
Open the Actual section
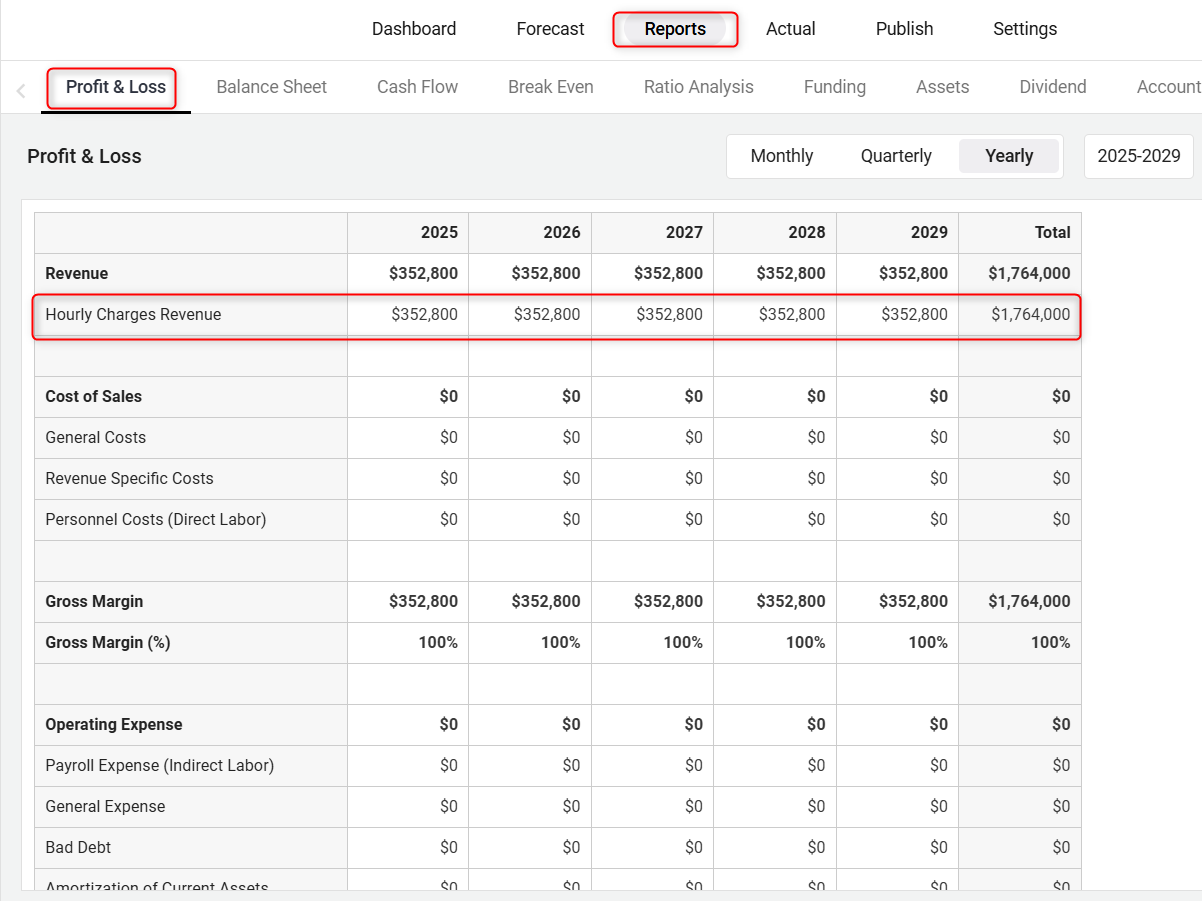coord(790,29)
